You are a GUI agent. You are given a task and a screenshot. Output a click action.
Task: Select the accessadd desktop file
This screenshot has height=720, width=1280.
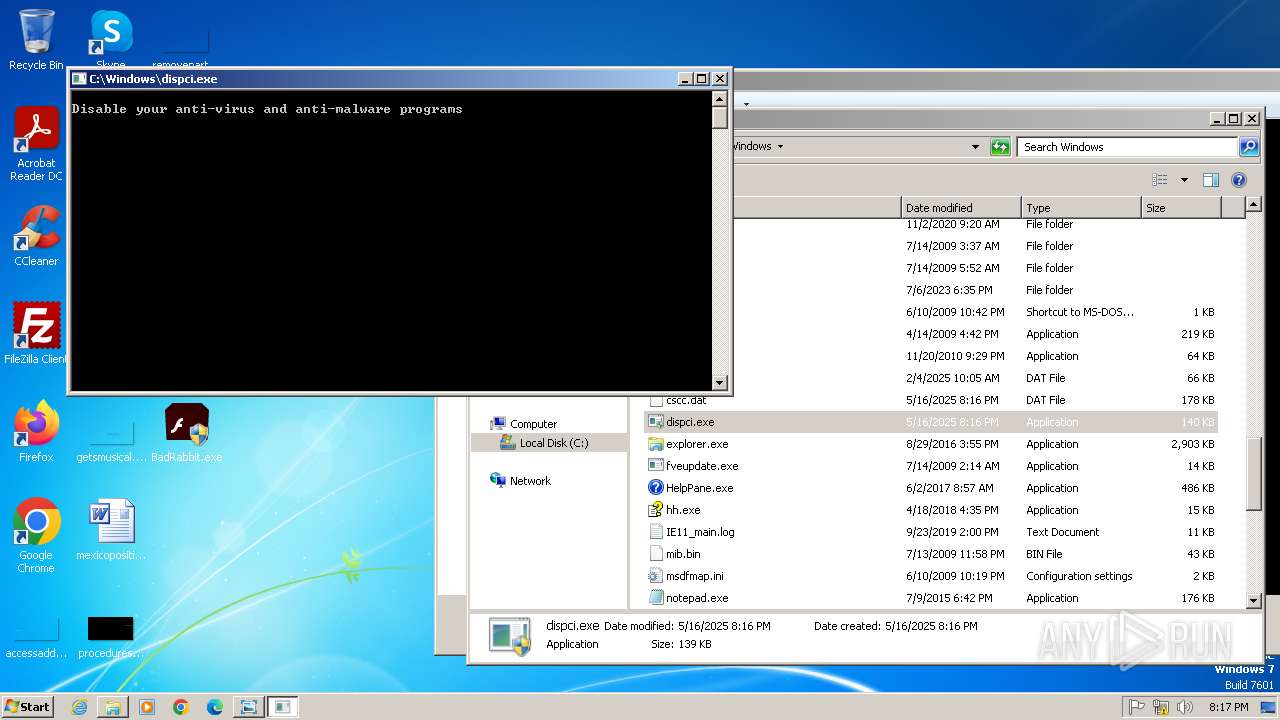36,635
